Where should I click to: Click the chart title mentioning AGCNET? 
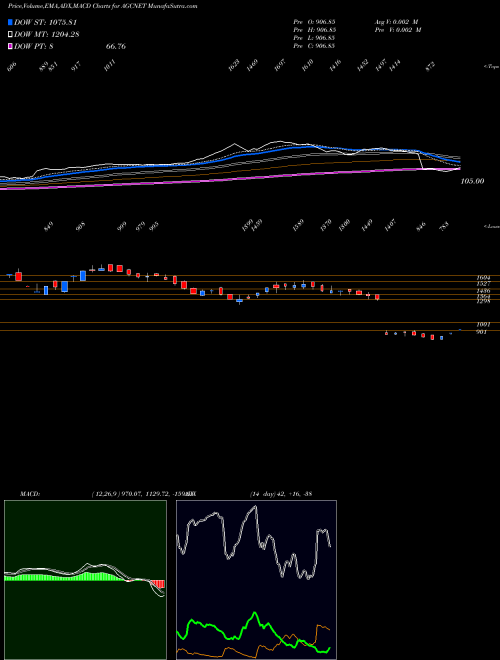click(103, 6)
